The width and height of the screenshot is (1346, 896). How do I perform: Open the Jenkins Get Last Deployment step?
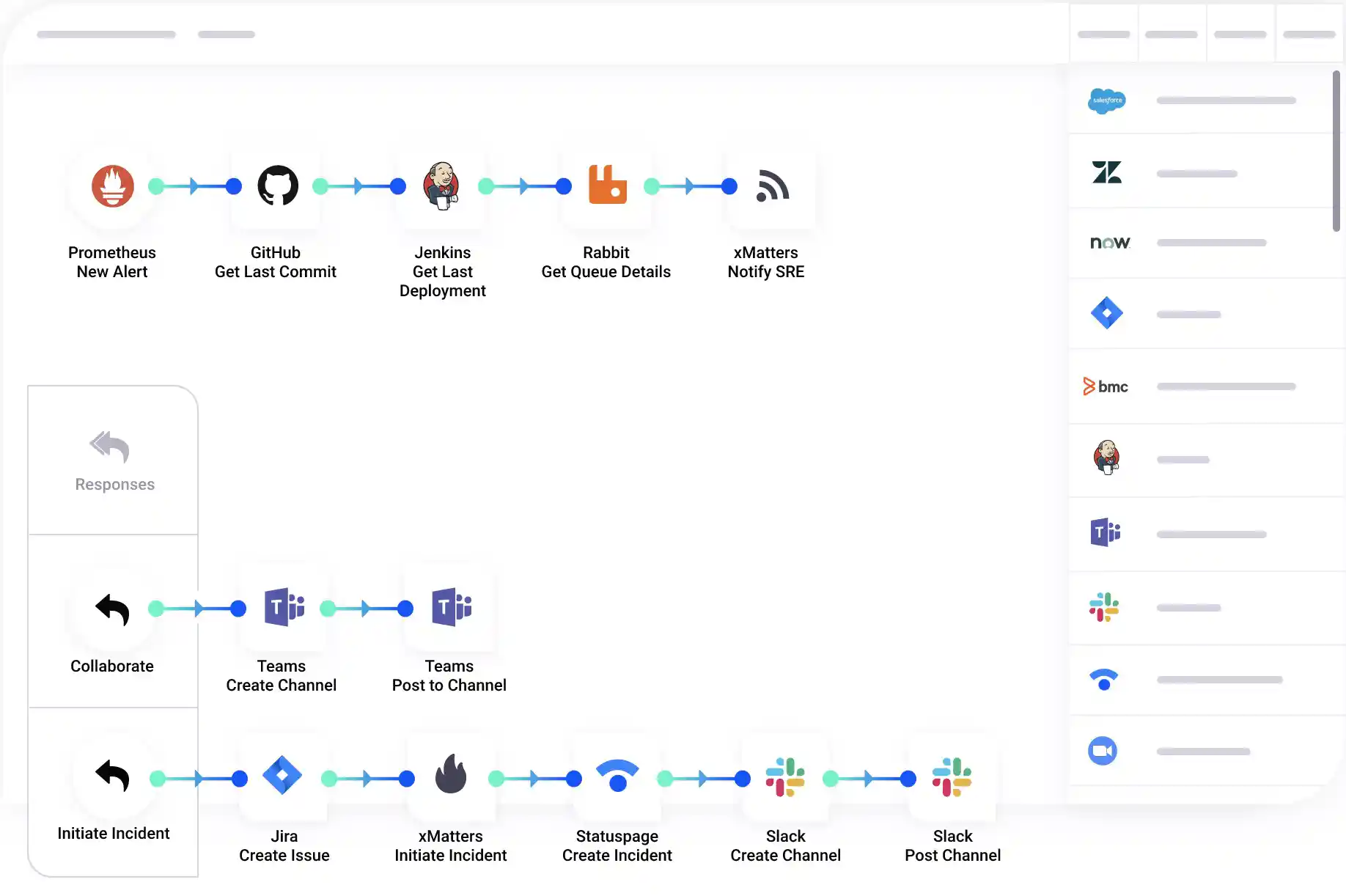point(441,186)
